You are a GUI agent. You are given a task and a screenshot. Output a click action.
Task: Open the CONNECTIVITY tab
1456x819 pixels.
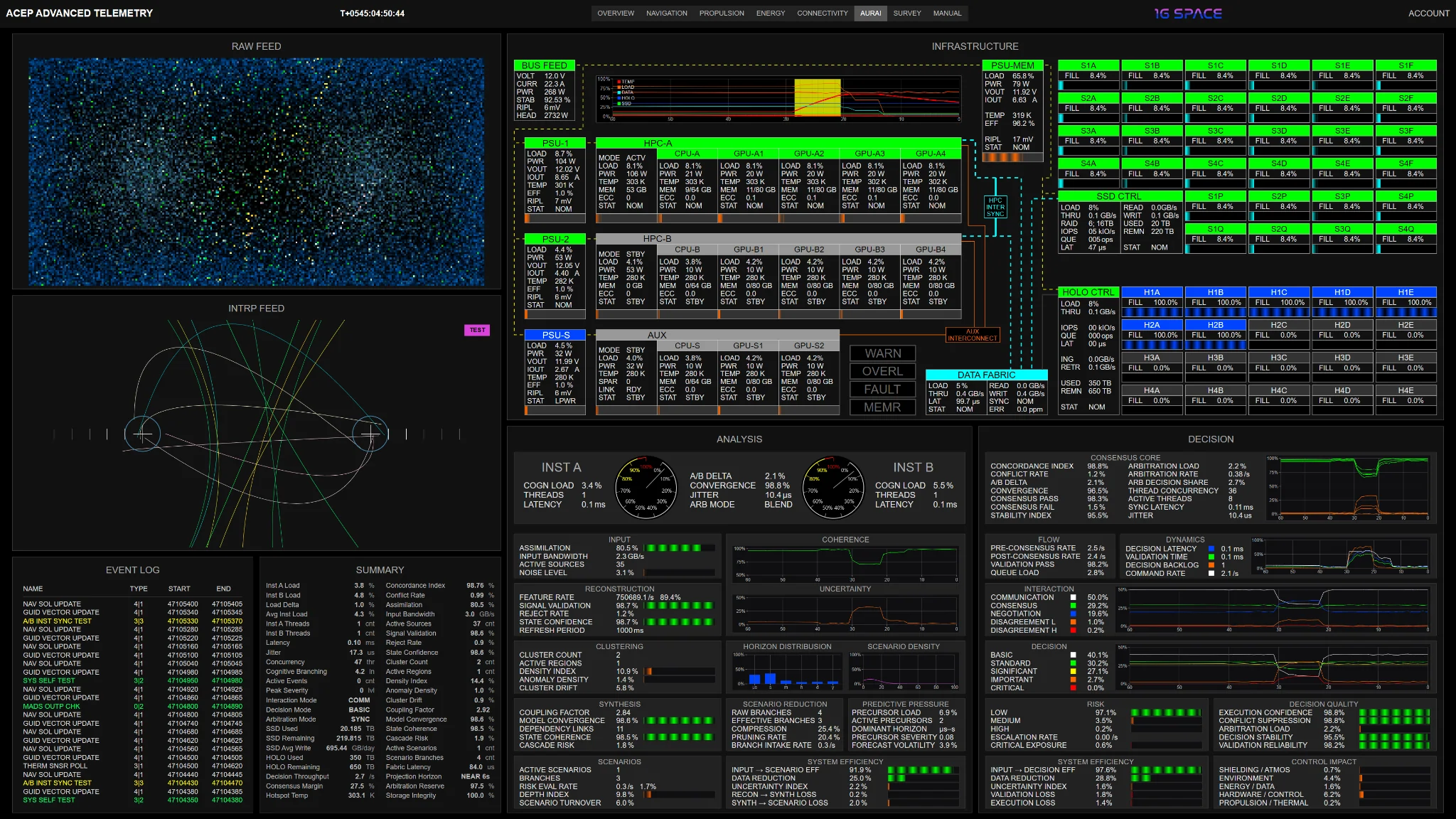coord(823,13)
